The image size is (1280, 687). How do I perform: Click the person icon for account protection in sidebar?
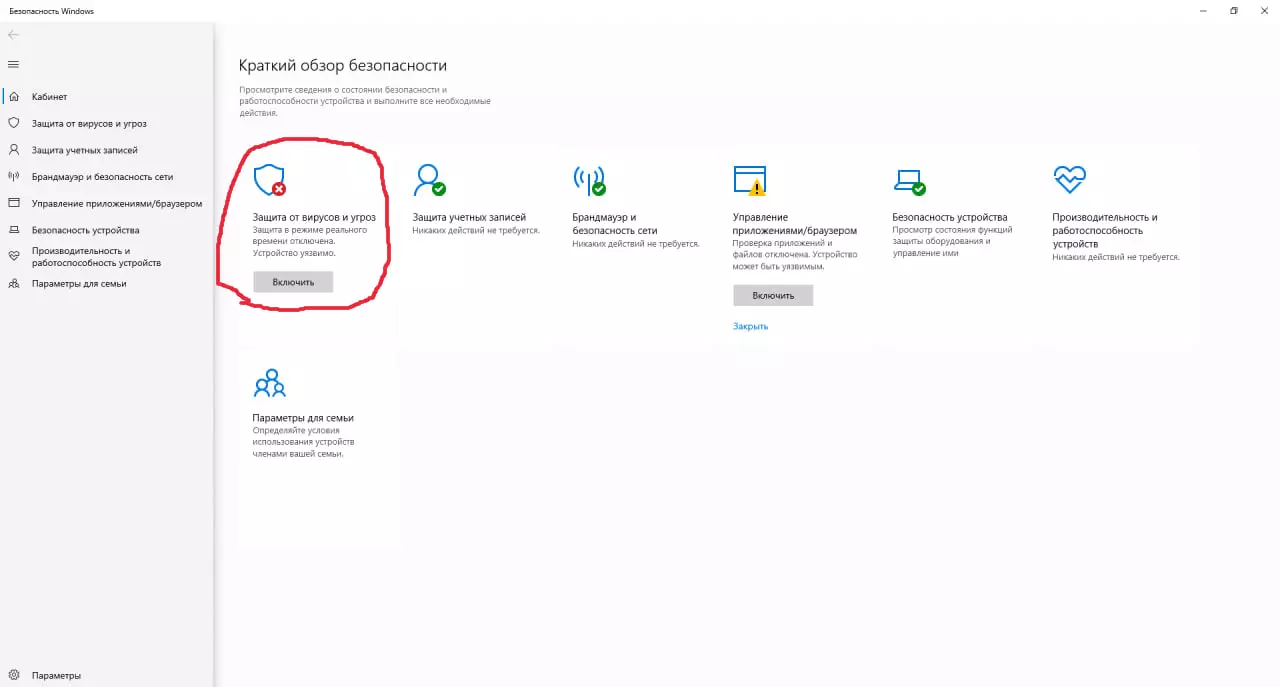tap(14, 150)
